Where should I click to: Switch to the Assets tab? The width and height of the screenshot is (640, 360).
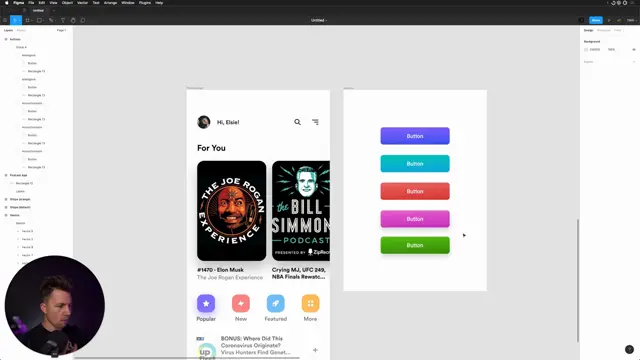coord(21,30)
